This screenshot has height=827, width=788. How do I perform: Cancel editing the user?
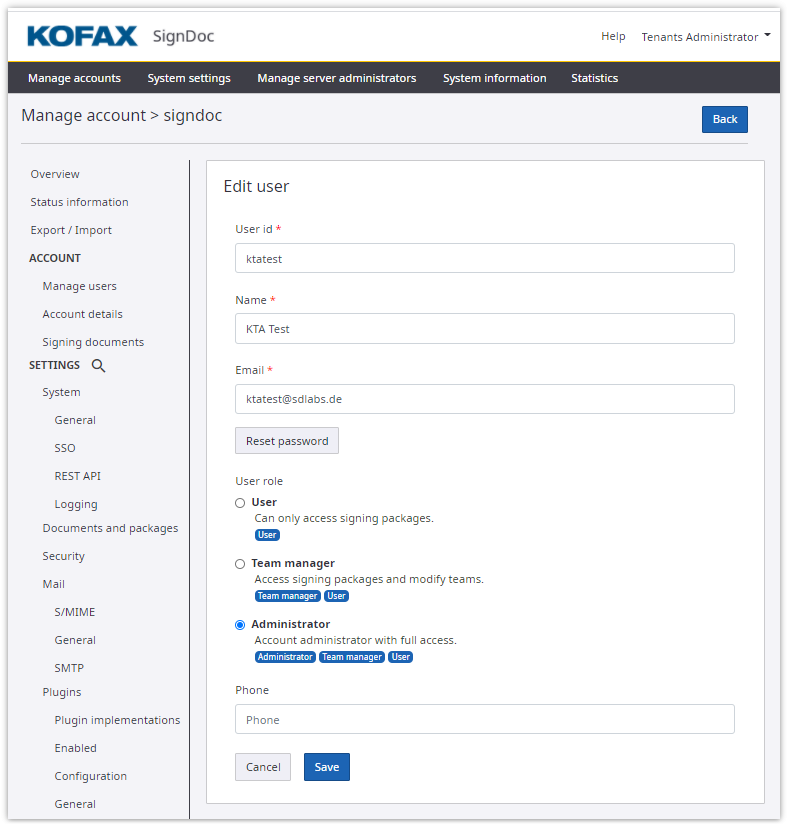[x=263, y=767]
